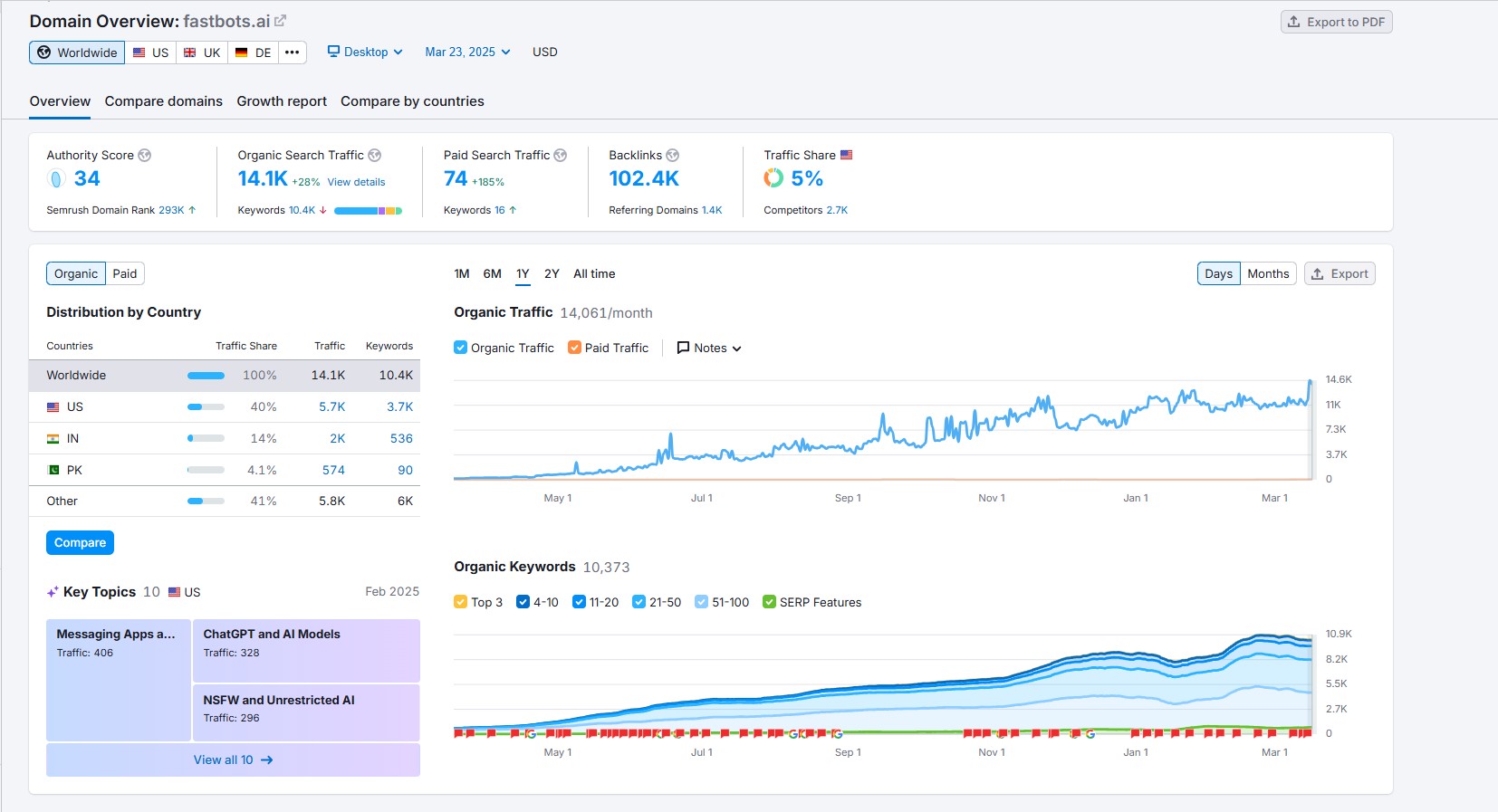The width and height of the screenshot is (1498, 812).
Task: Select the 1M time range
Action: (x=462, y=273)
